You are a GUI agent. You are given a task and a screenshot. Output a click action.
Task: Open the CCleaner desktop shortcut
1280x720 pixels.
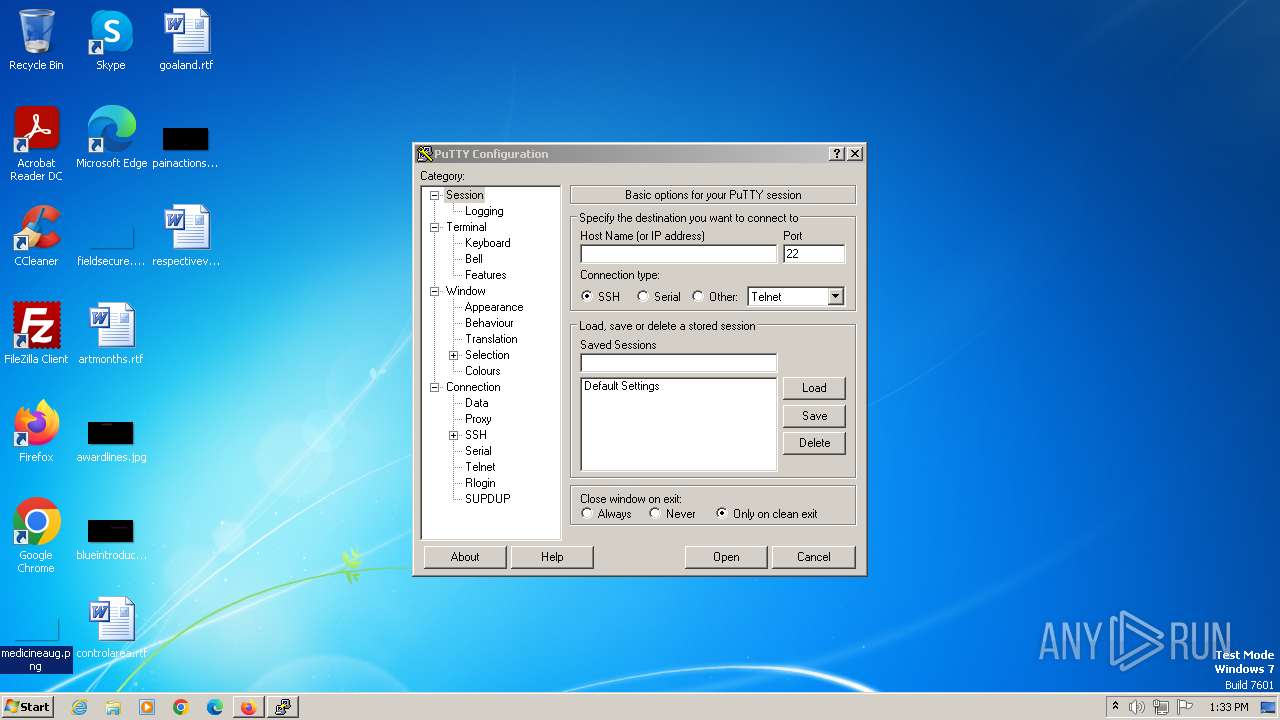pos(36,236)
